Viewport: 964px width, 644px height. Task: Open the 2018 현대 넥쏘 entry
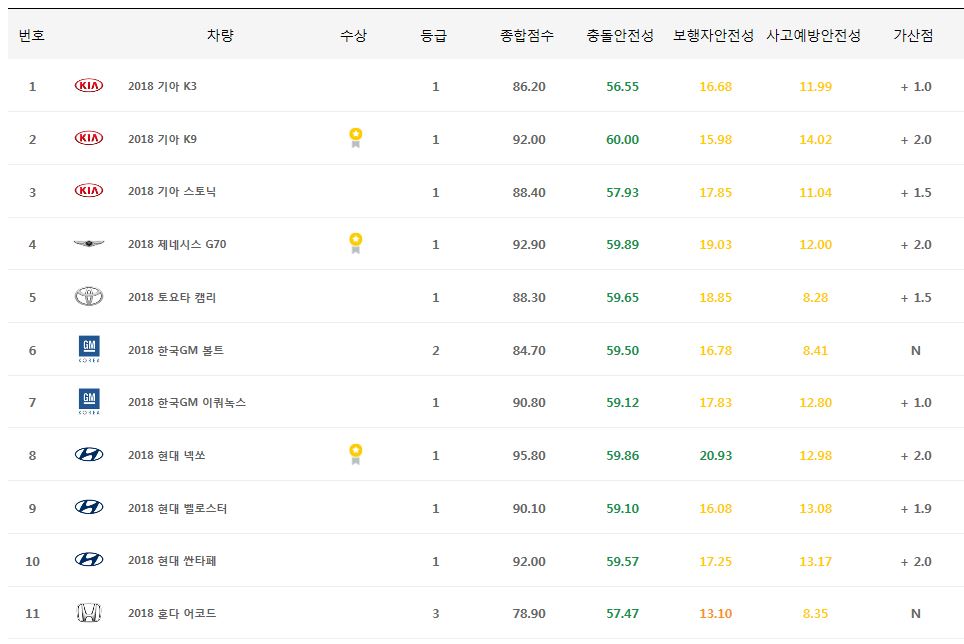click(x=167, y=455)
